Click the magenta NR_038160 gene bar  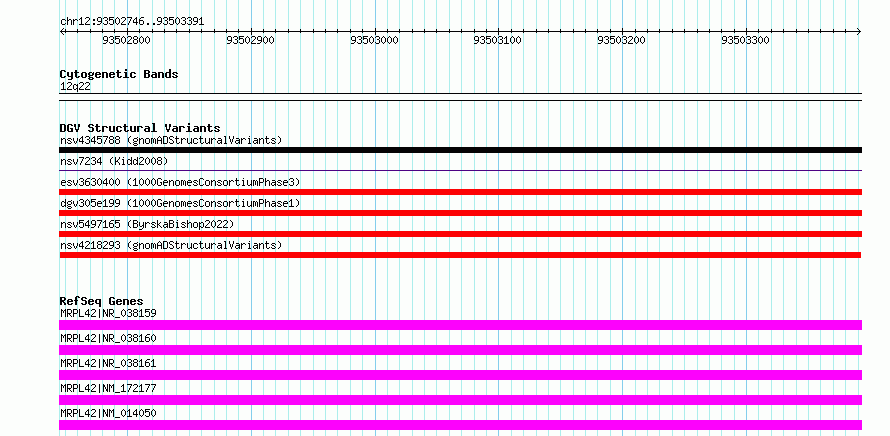tap(460, 350)
